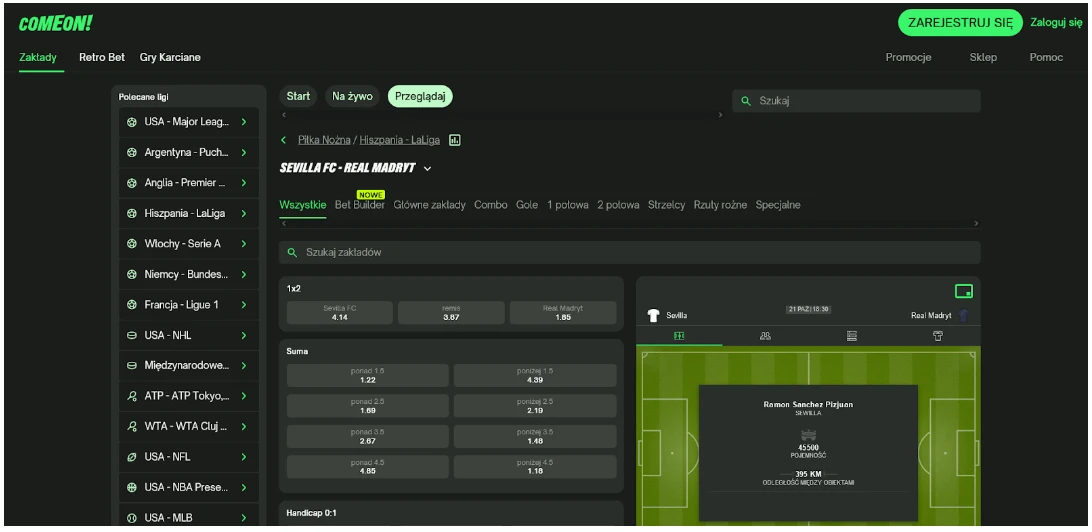Focus the Szukaj zakładów search input
Viewport: 1092px width, 532px height.
pos(630,252)
